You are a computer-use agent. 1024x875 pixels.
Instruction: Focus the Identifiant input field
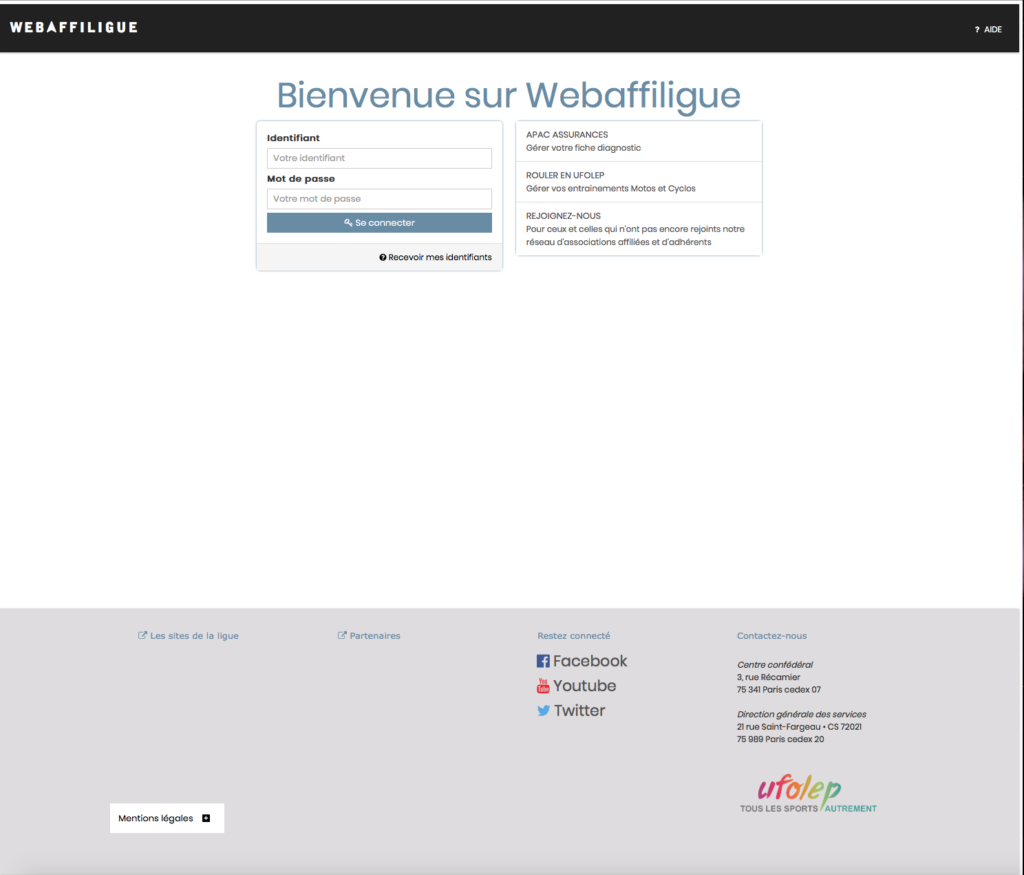pos(379,158)
